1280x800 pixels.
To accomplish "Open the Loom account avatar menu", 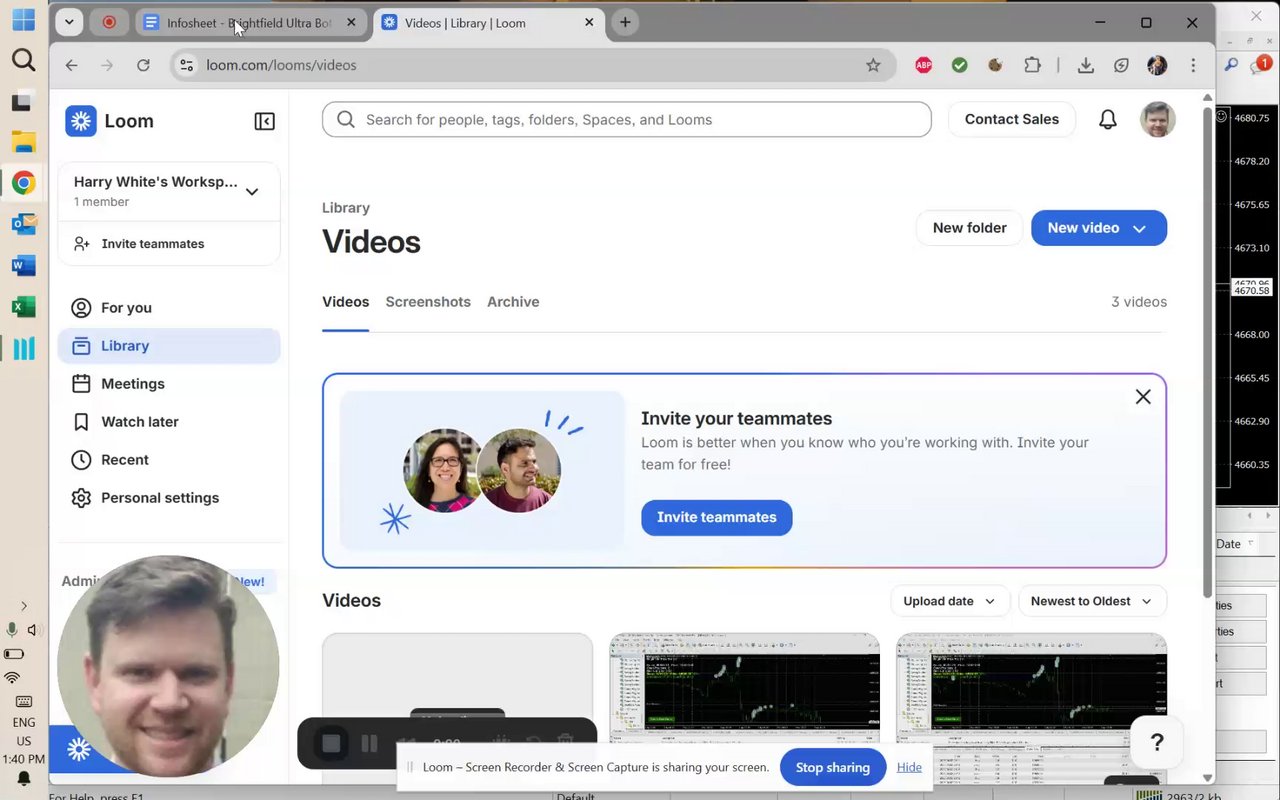I will tap(1158, 119).
